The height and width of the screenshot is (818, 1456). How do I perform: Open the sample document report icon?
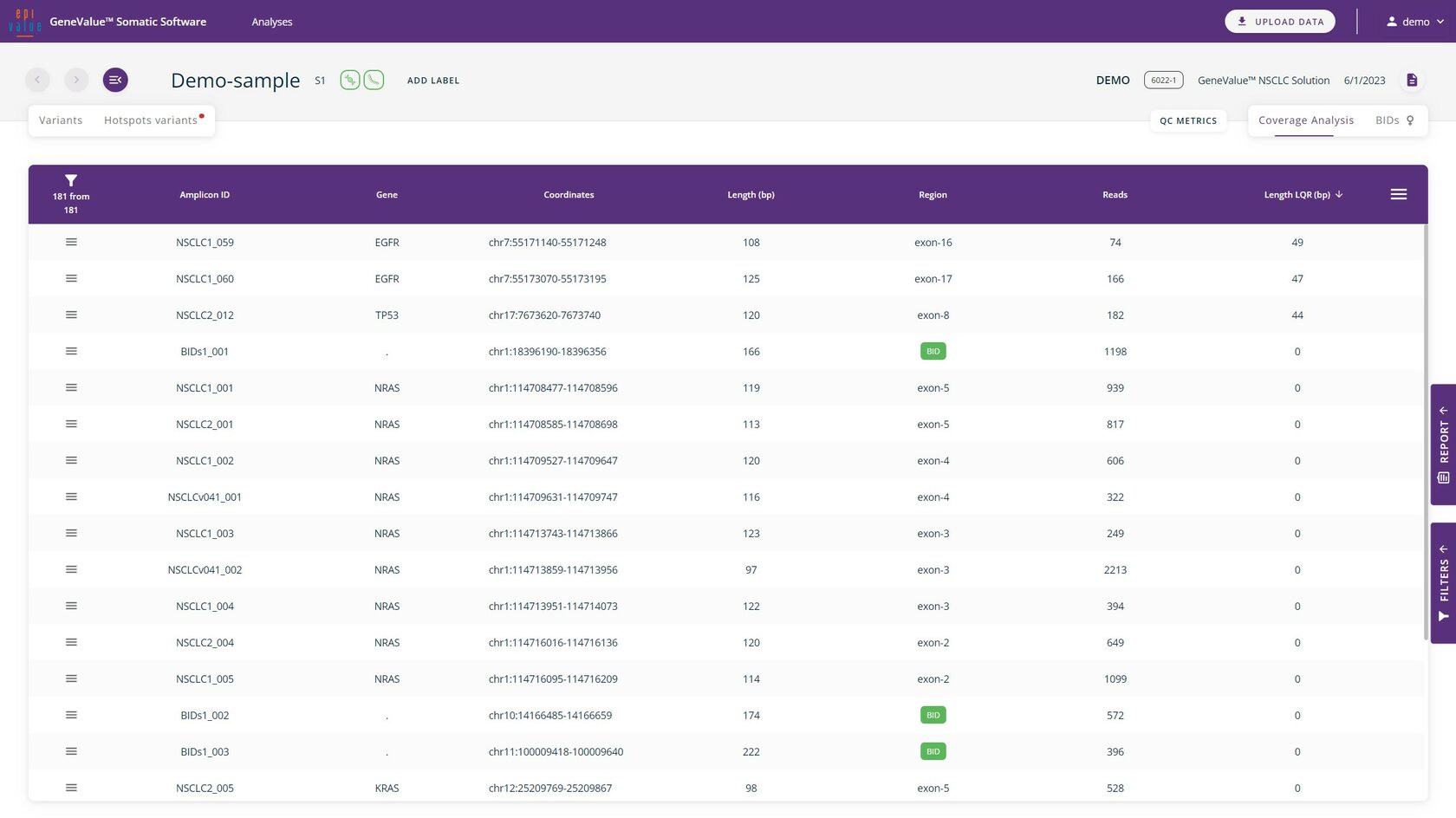click(1412, 80)
